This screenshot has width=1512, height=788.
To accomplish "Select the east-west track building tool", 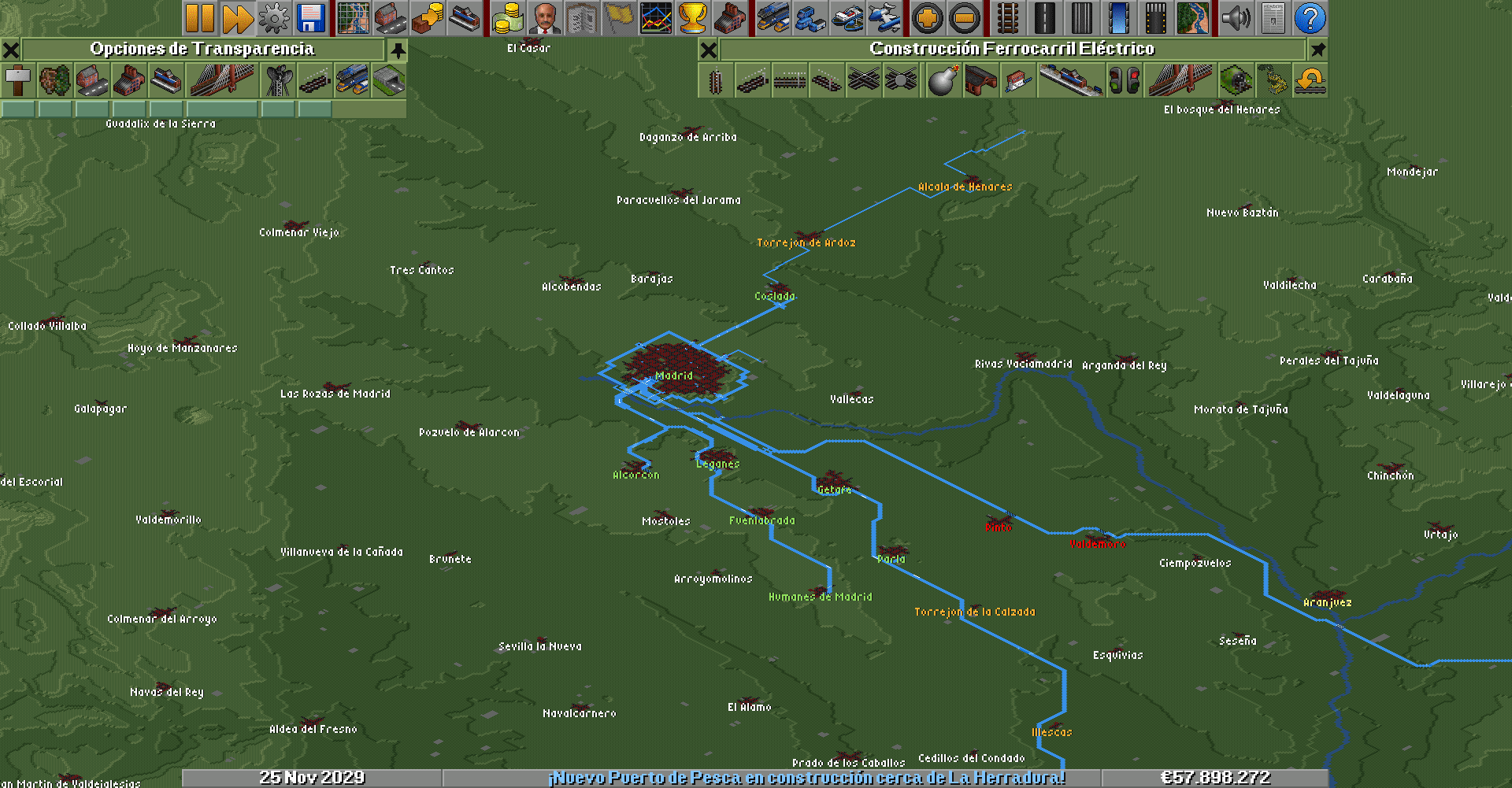I will [790, 80].
